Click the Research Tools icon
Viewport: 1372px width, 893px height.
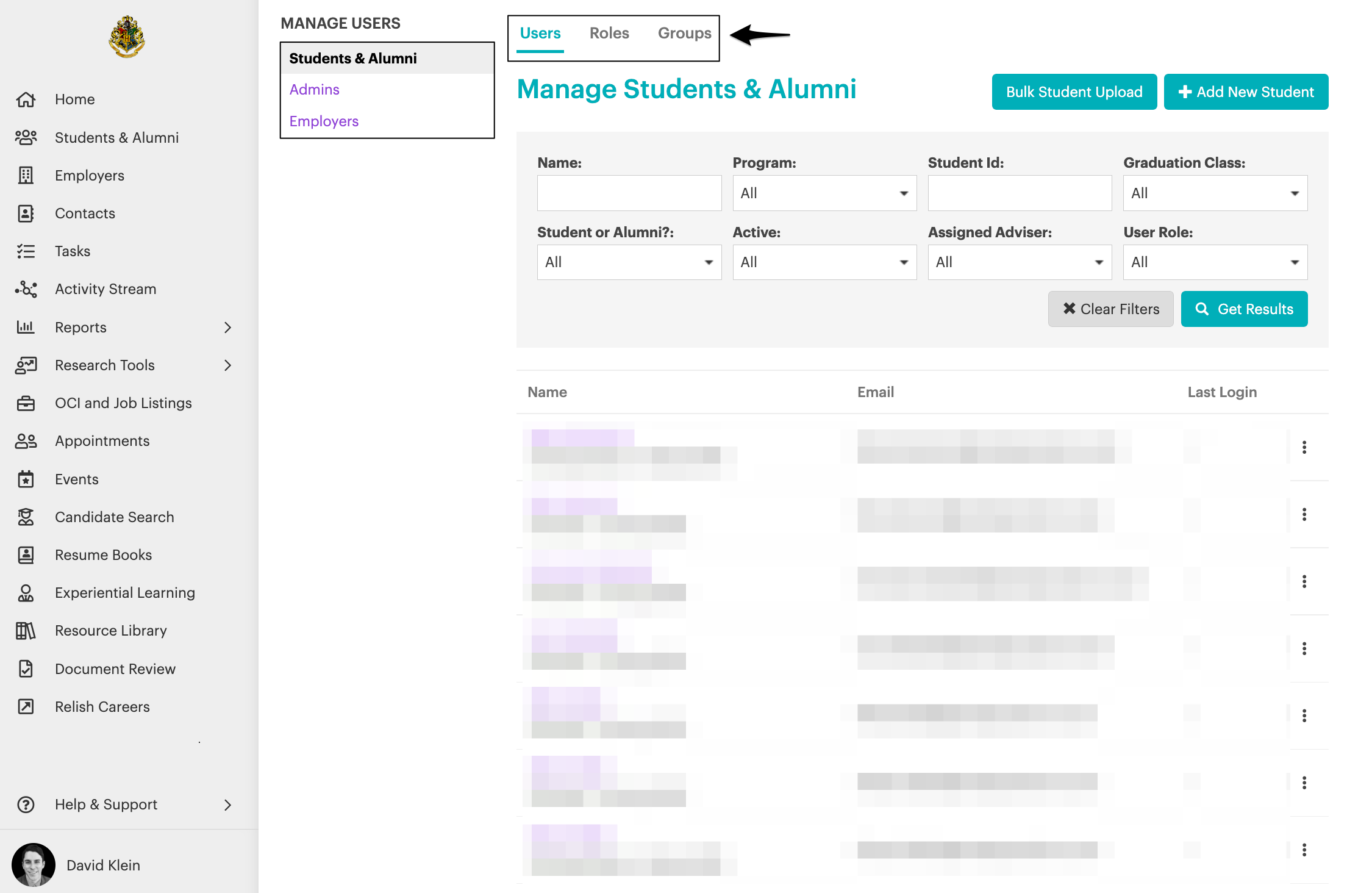[x=26, y=365]
